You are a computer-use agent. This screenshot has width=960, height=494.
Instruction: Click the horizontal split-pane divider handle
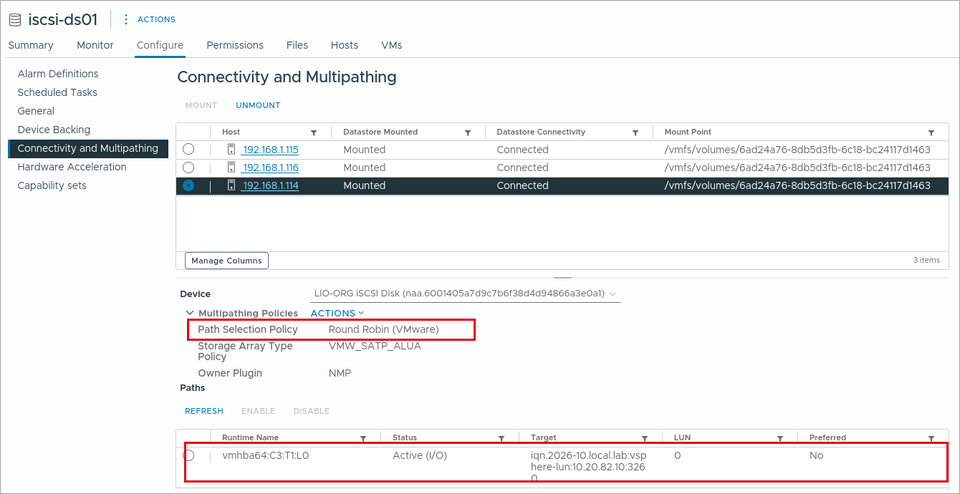click(x=563, y=277)
